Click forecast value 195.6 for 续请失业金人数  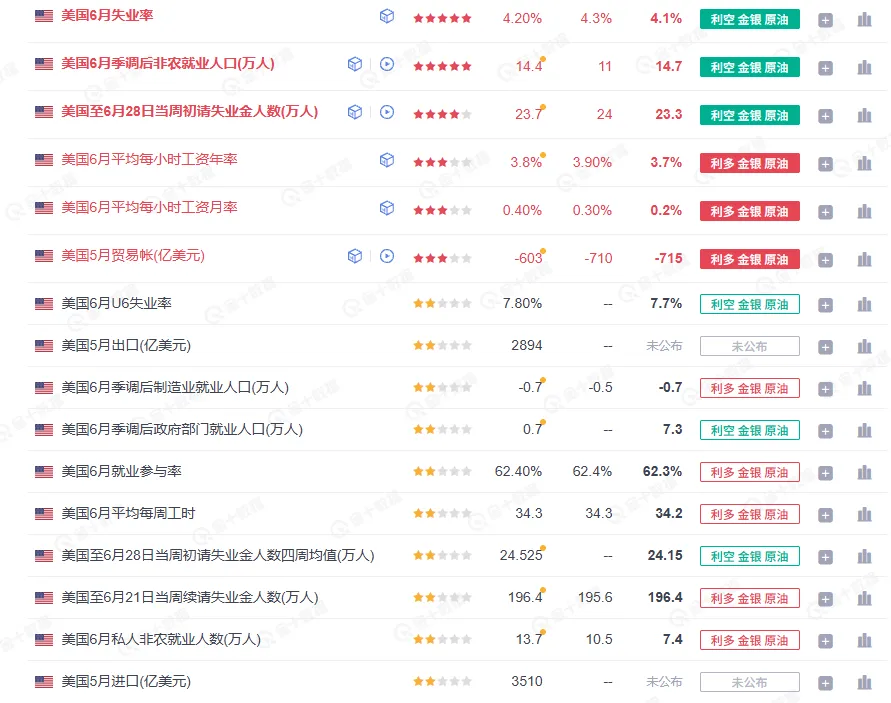(x=595, y=598)
